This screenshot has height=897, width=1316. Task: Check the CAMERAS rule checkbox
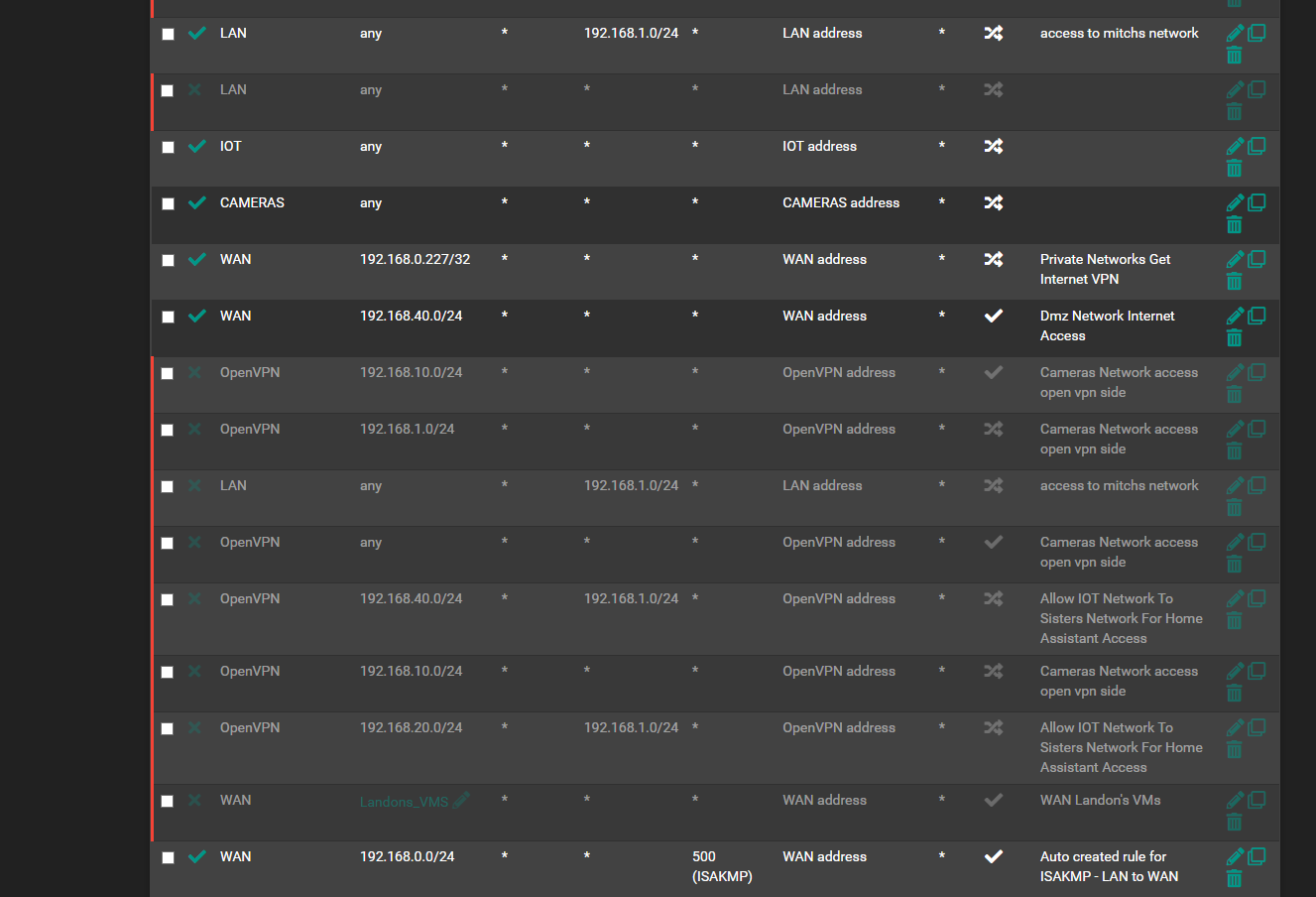[x=168, y=203]
